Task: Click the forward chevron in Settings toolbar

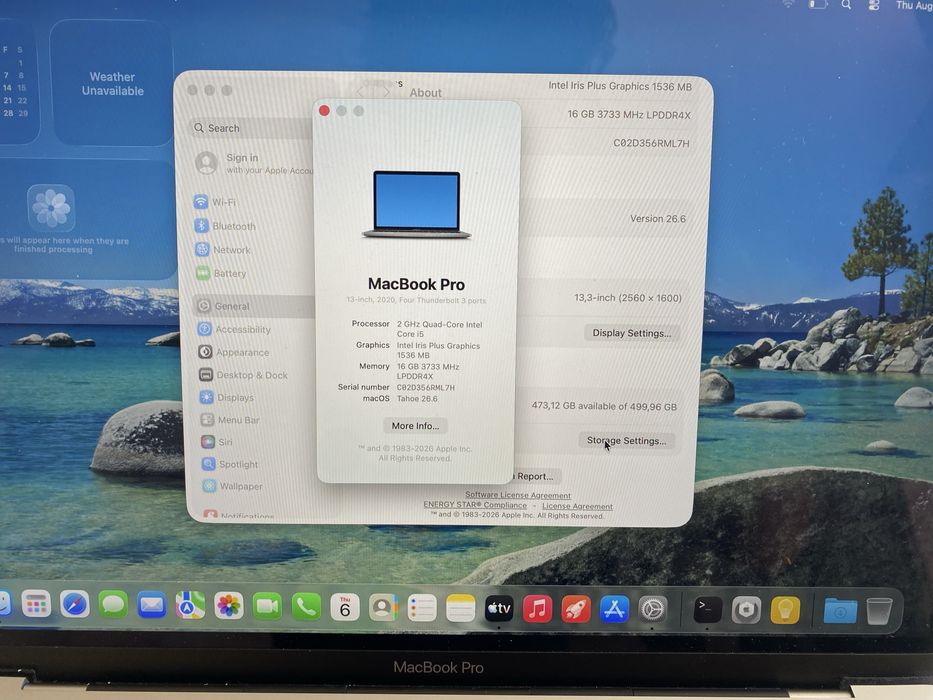Action: point(386,92)
